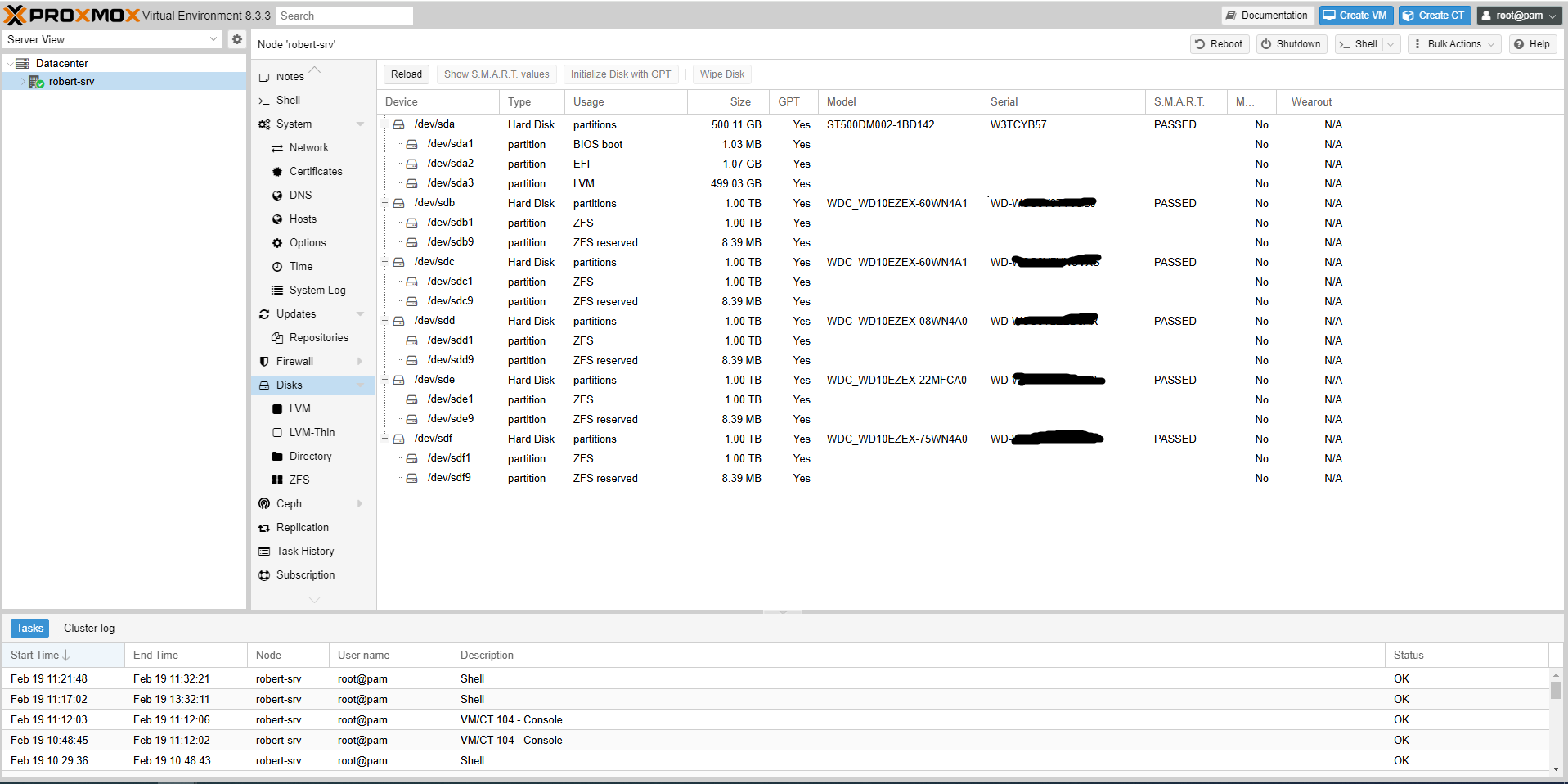The height and width of the screenshot is (784, 1568).
Task: Expand the robert-srv tree node
Action: pyautogui.click(x=23, y=82)
